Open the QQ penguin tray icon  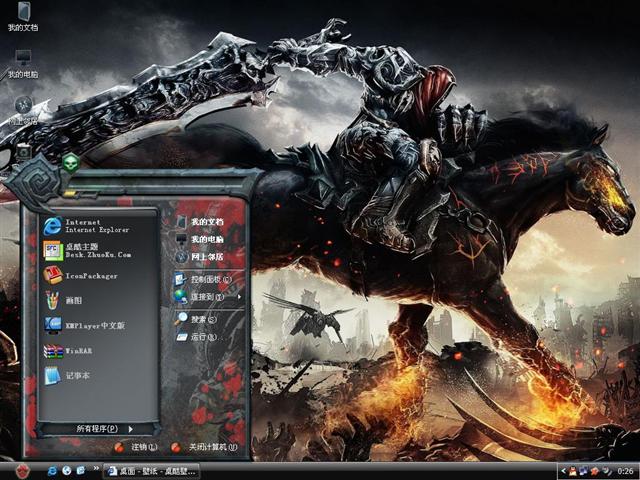click(572, 471)
